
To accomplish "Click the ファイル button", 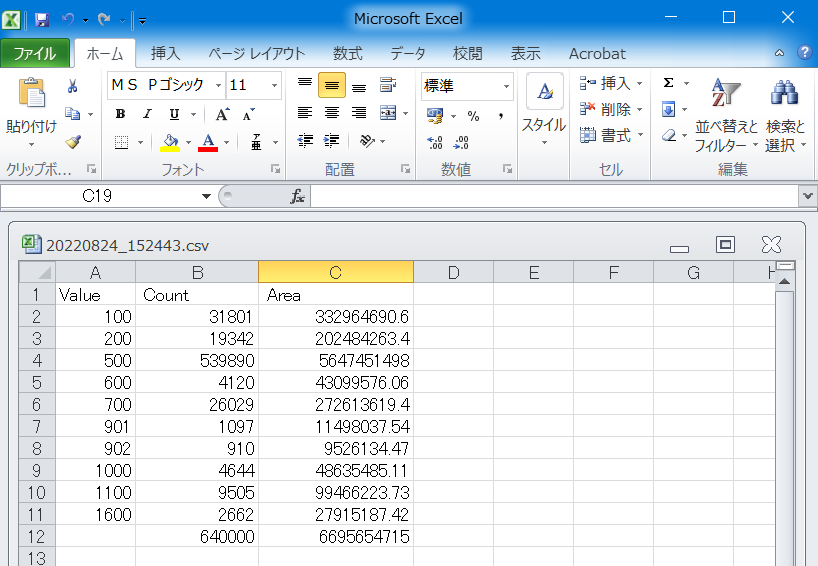I will tap(35, 54).
